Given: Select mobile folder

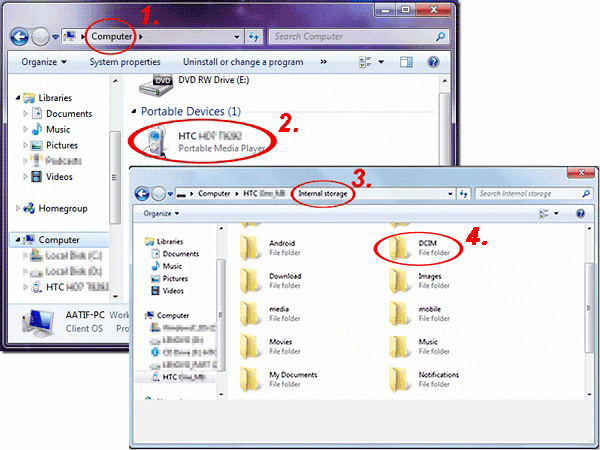Looking at the screenshot, I should pos(419,313).
